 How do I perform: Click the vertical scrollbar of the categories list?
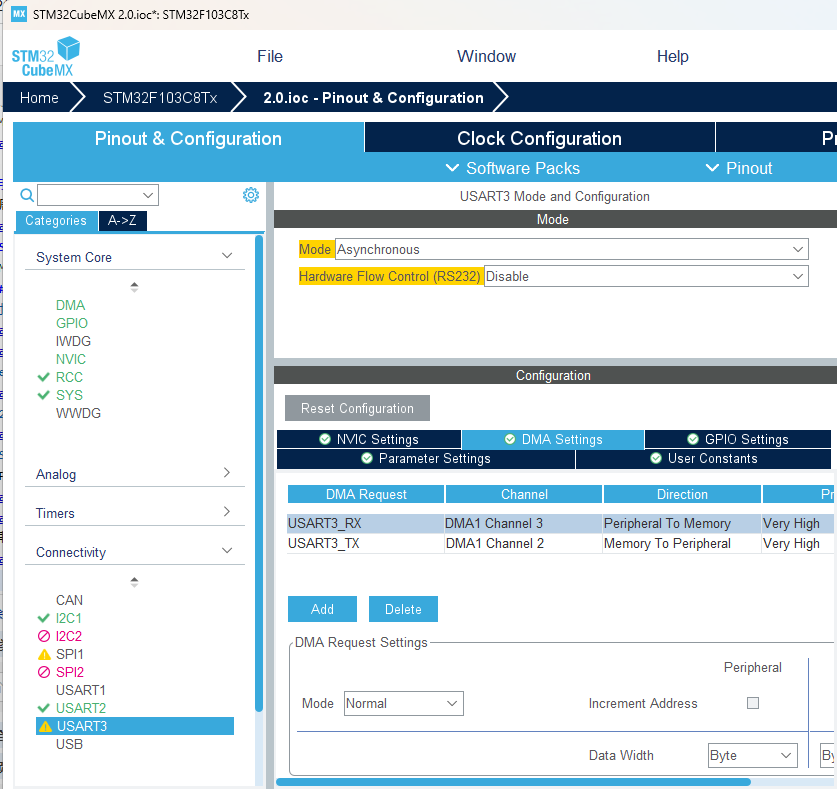click(x=259, y=474)
